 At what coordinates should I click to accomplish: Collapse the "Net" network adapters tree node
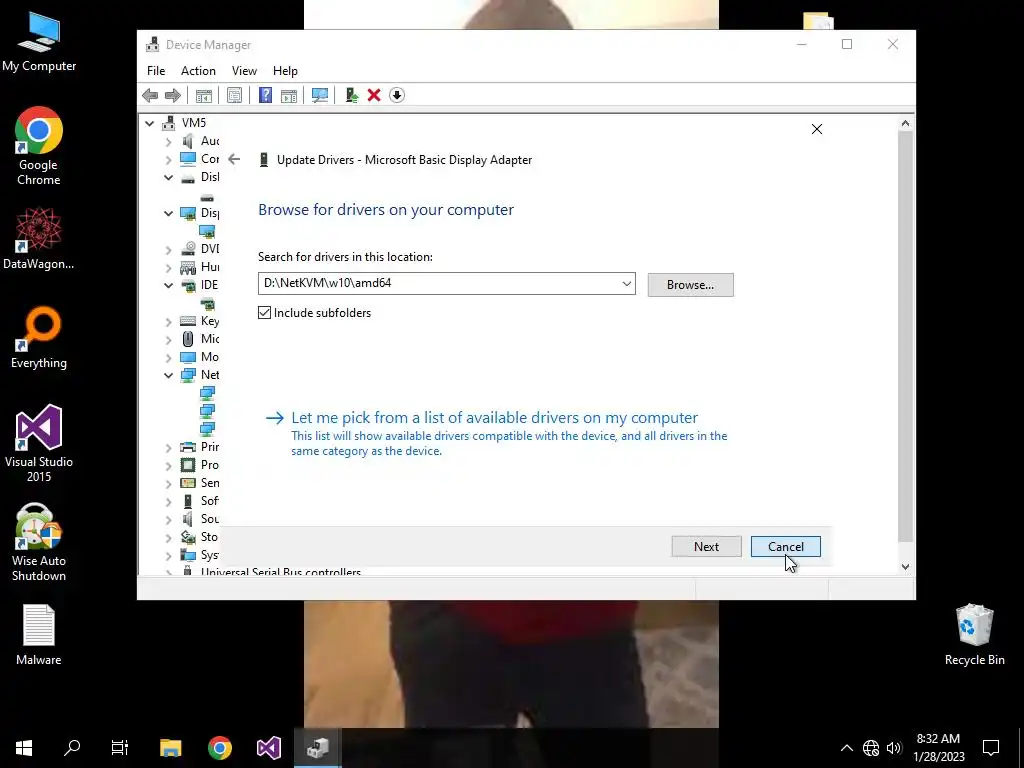[168, 375]
